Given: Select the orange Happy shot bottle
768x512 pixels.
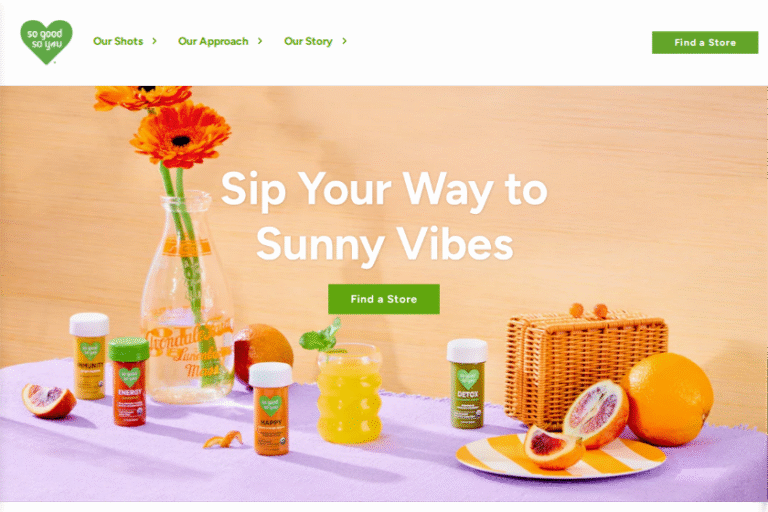Looking at the screenshot, I should coord(270,409).
